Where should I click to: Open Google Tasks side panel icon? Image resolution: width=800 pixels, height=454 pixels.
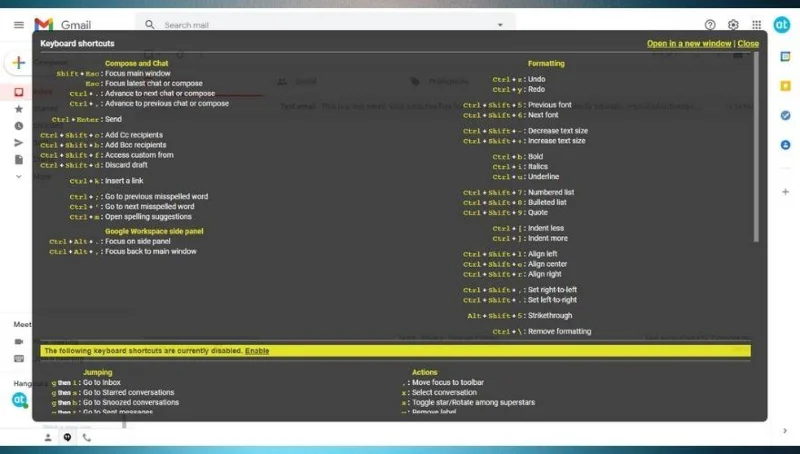(x=785, y=116)
